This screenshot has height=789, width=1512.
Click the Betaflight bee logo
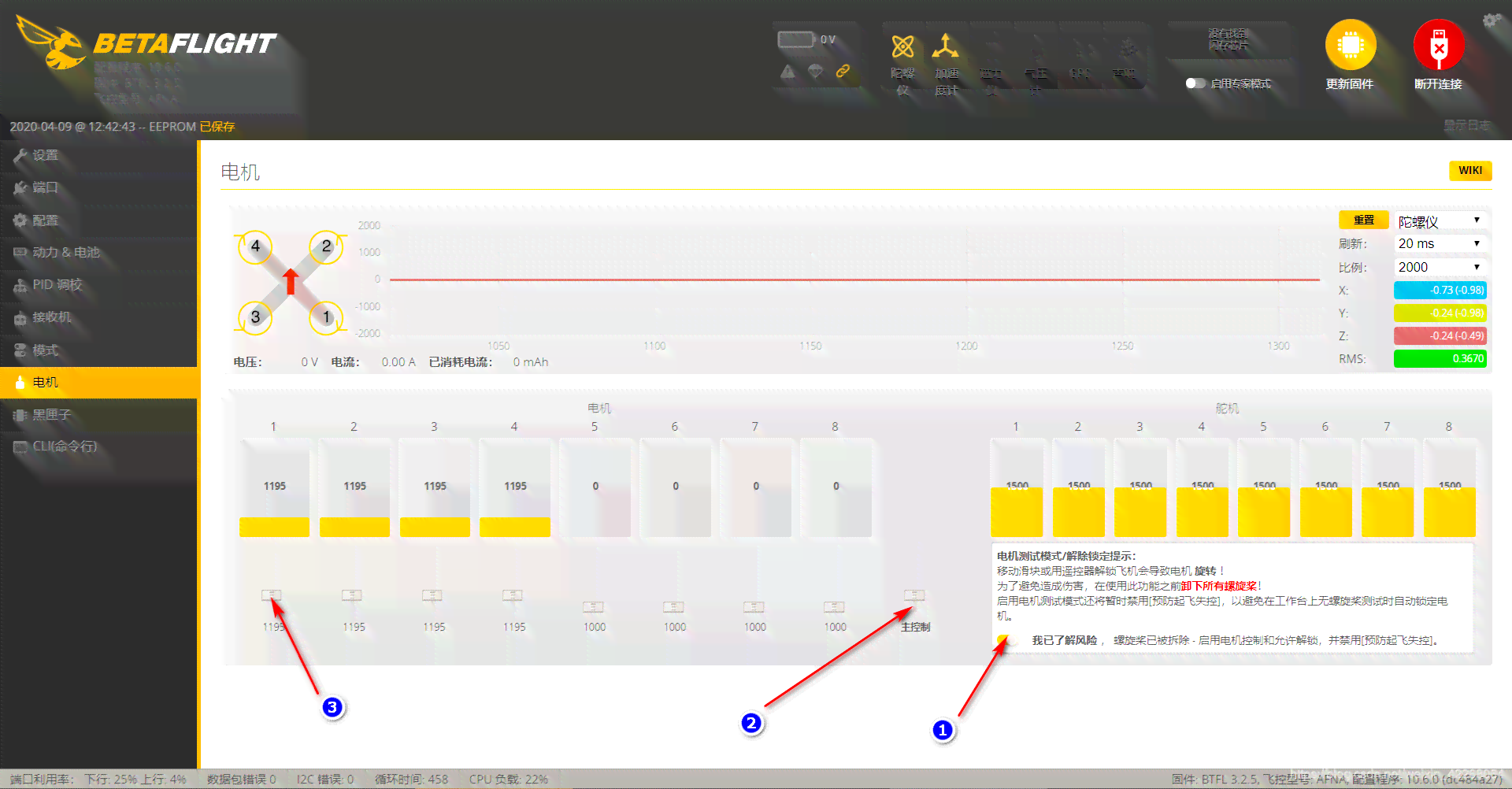(x=50, y=42)
